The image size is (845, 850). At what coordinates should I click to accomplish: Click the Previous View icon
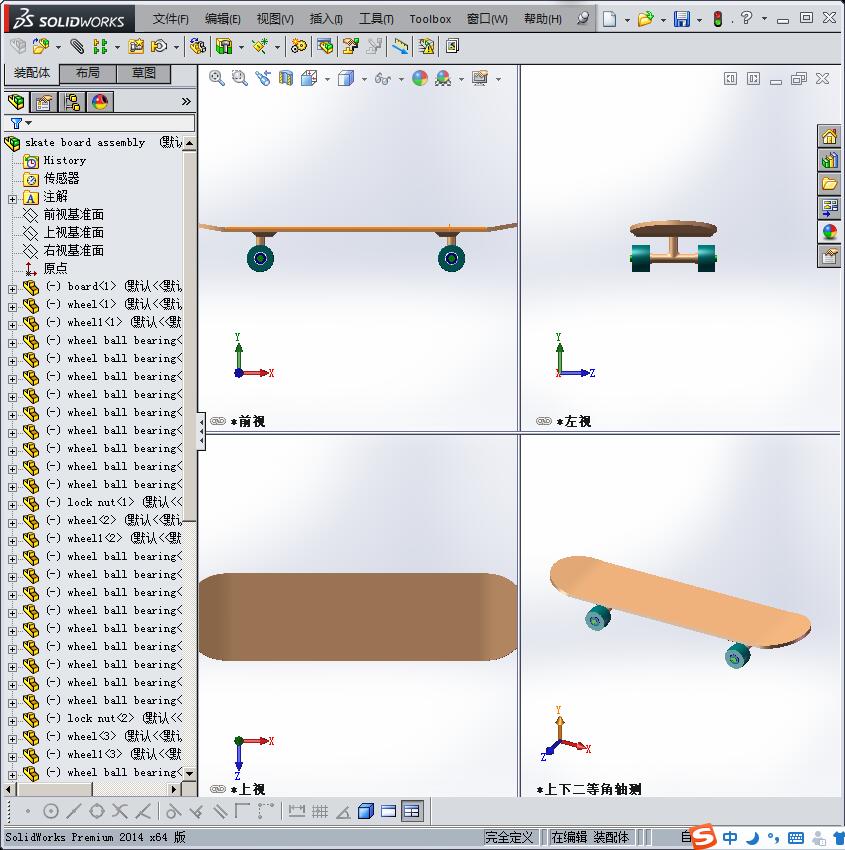[x=263, y=79]
